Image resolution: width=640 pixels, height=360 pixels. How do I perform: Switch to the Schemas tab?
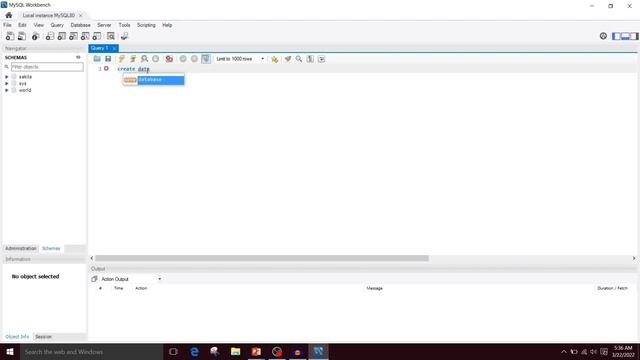[x=51, y=248]
